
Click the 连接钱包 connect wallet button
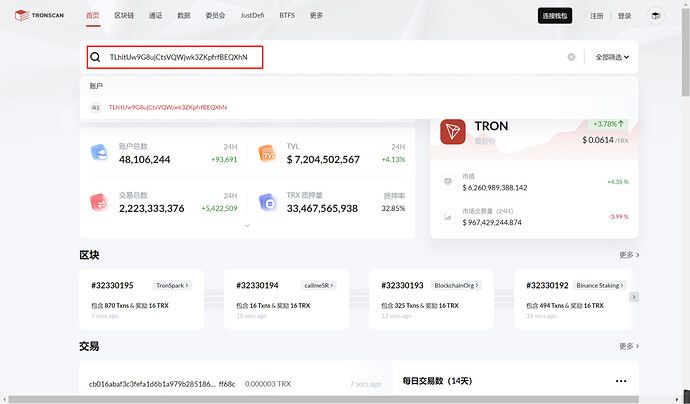(555, 16)
